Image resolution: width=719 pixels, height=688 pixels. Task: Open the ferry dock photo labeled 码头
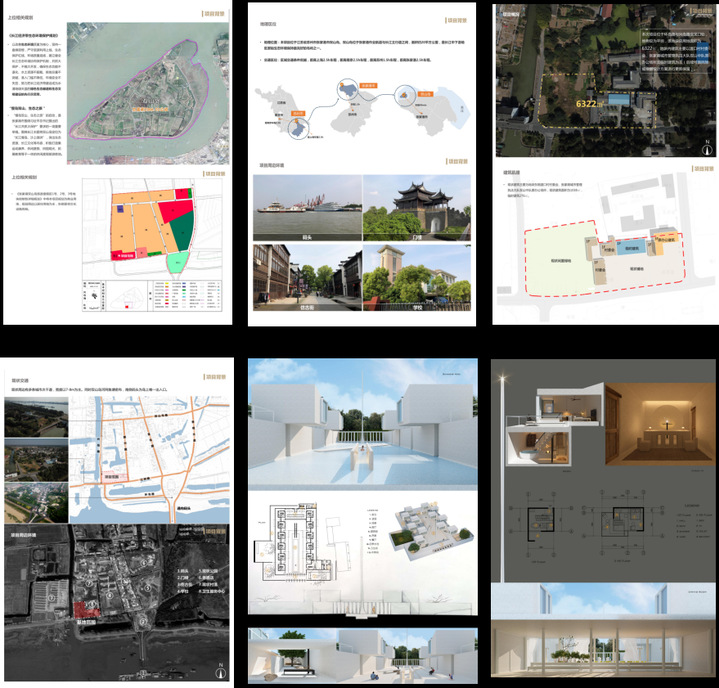(x=307, y=208)
